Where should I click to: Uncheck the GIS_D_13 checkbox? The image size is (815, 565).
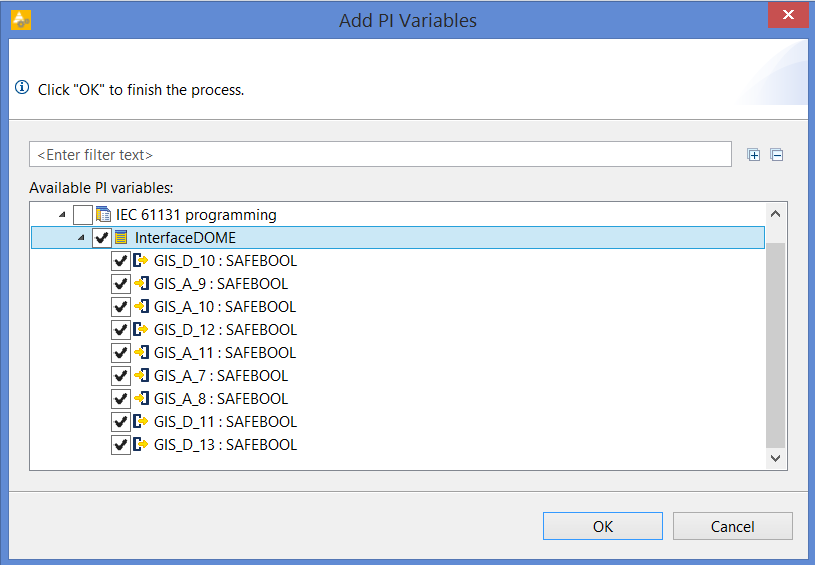click(x=121, y=445)
